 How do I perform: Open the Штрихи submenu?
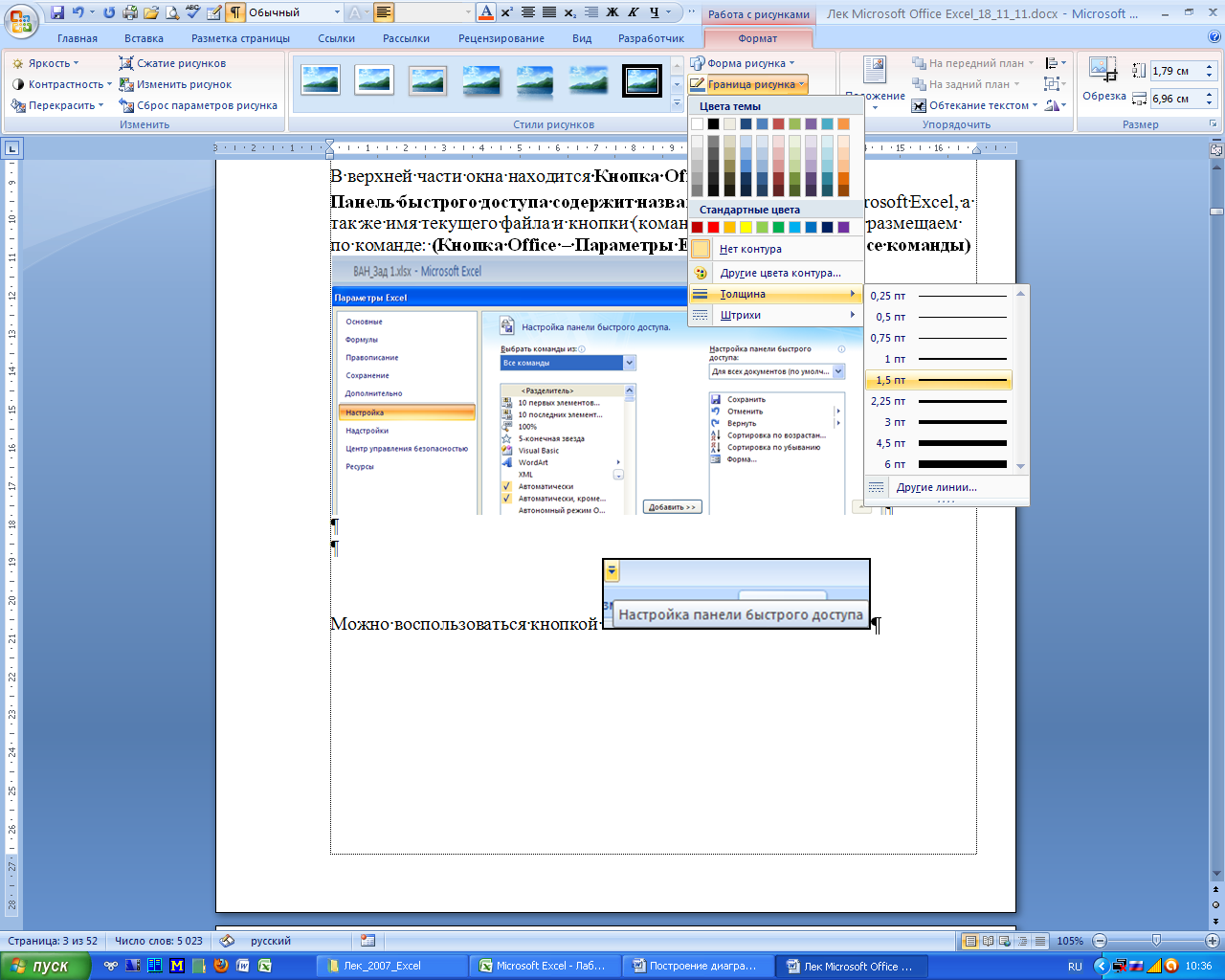click(775, 315)
